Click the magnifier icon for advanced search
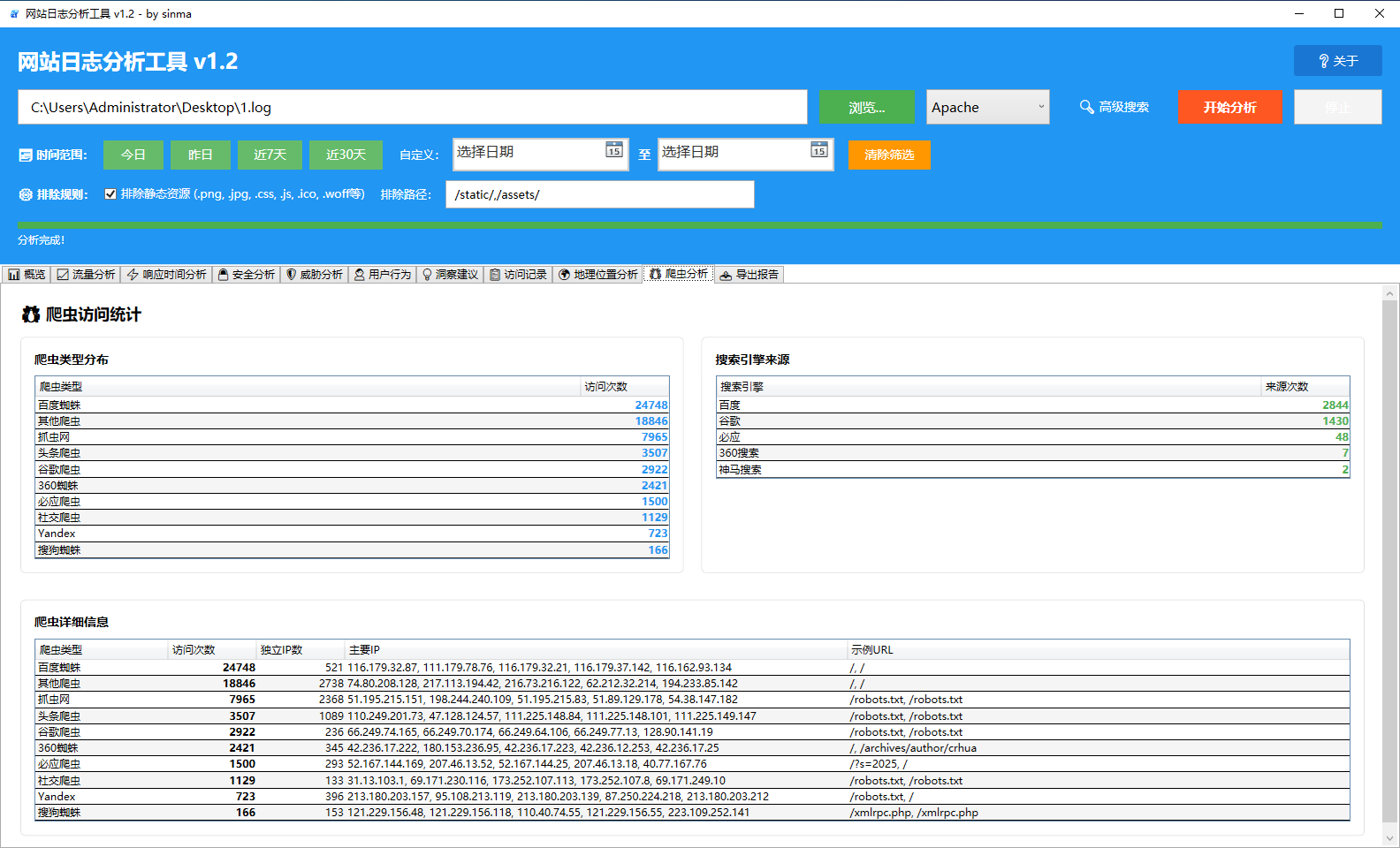This screenshot has width=1400, height=848. tap(1087, 107)
